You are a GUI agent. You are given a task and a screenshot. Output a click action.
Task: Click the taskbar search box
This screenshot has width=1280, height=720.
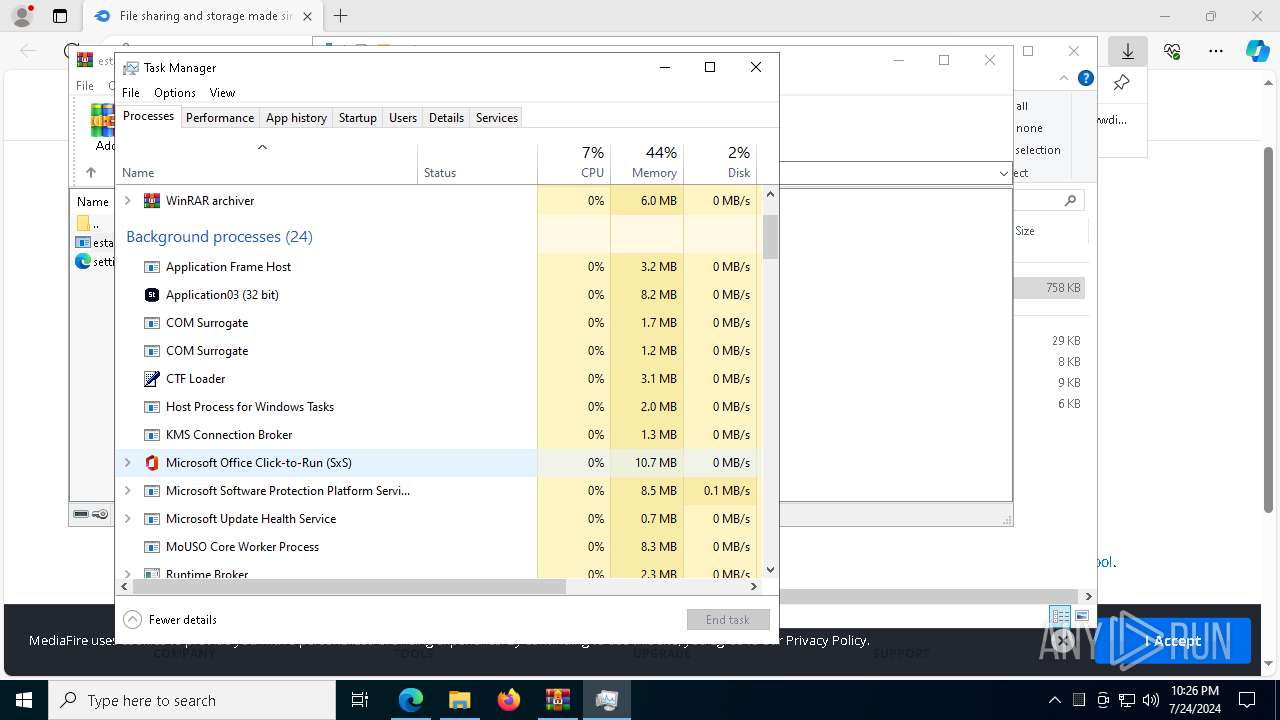pos(192,700)
